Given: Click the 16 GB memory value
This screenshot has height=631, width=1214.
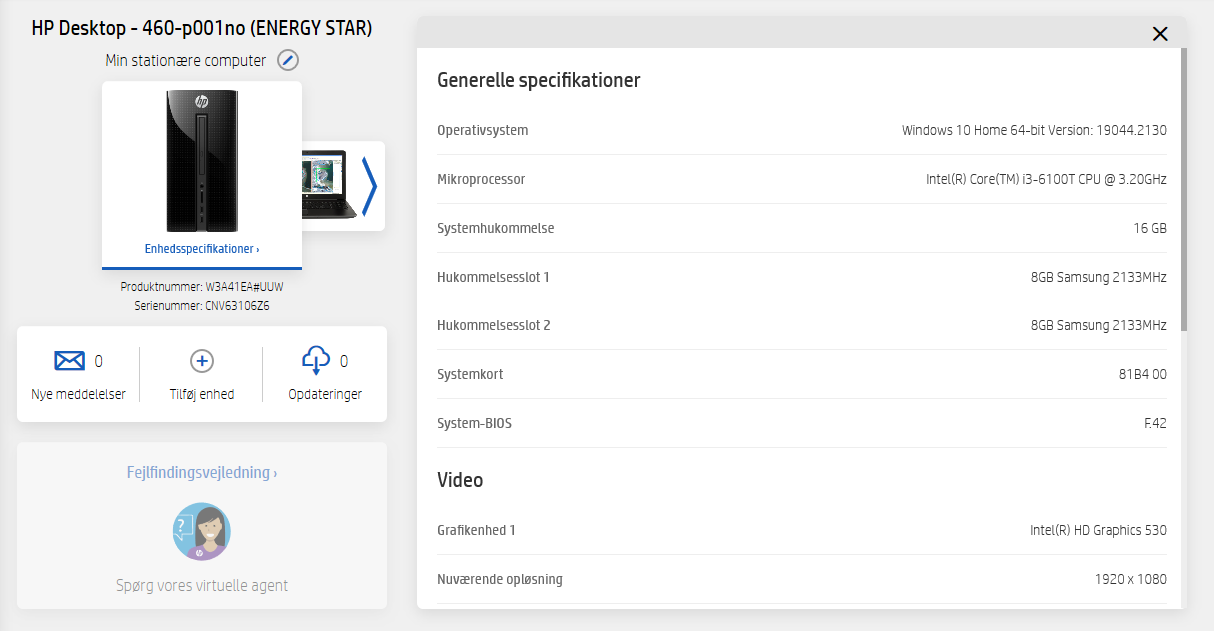Looking at the screenshot, I should coord(1150,228).
